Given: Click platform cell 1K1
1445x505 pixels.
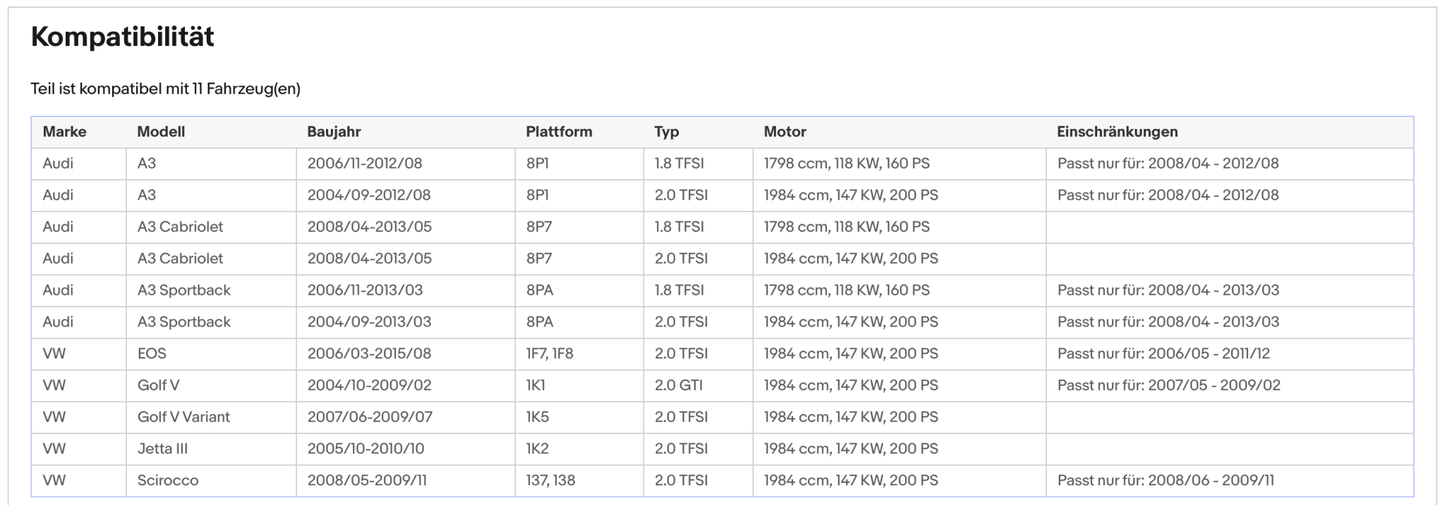Looking at the screenshot, I should [580, 386].
